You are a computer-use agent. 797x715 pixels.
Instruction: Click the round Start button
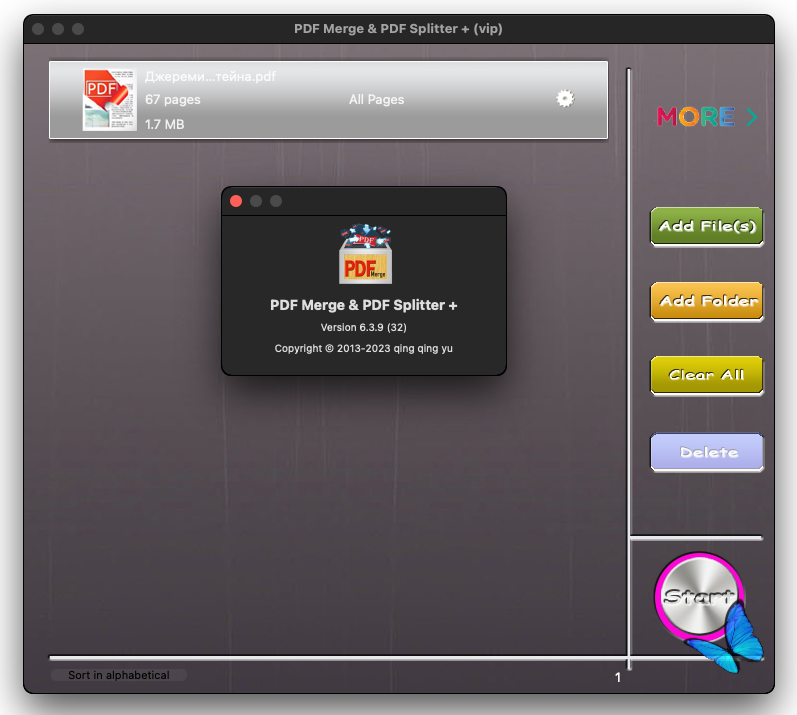pyautogui.click(x=699, y=596)
